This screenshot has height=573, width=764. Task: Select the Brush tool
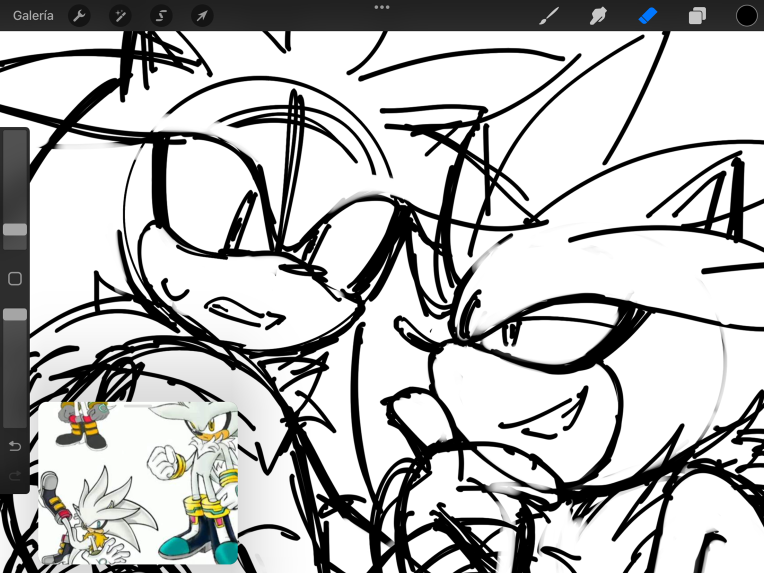pos(549,16)
